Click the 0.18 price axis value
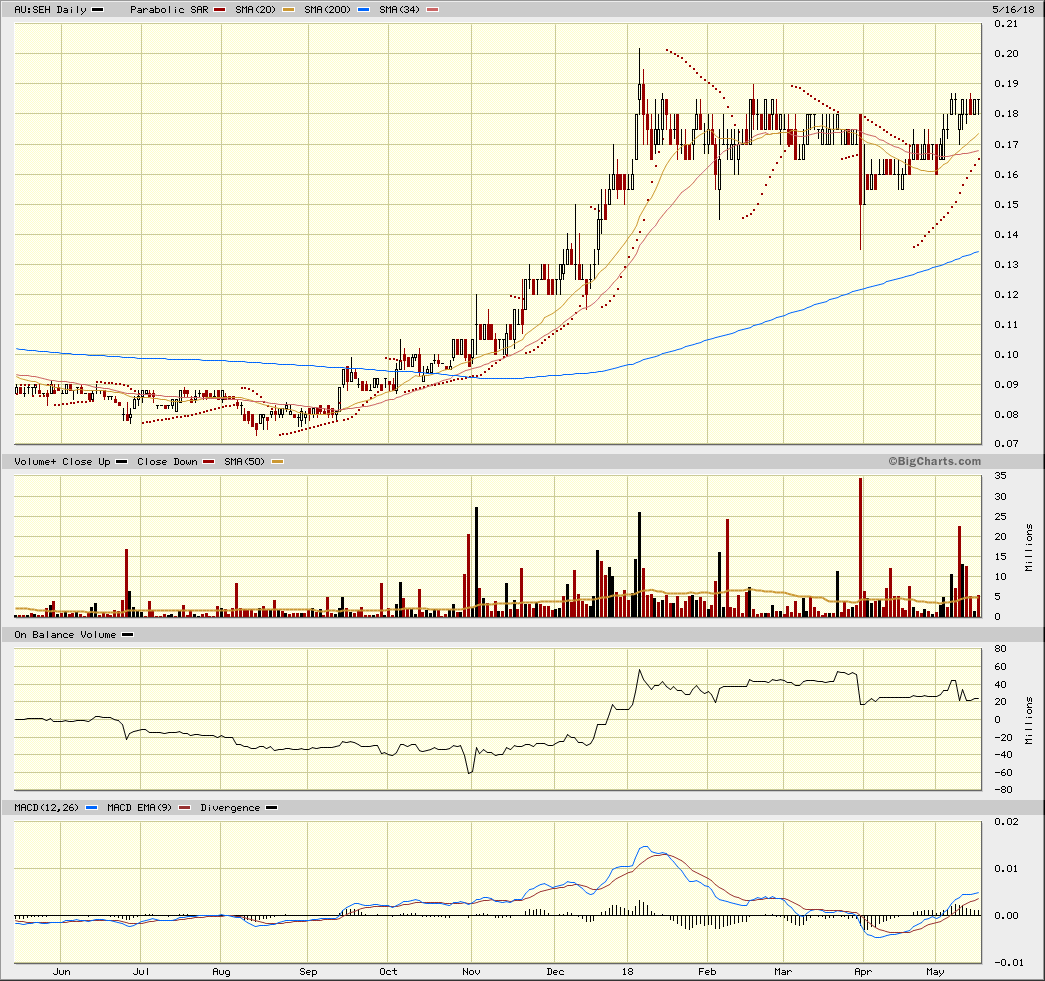This screenshot has width=1045, height=981. coord(1006,114)
